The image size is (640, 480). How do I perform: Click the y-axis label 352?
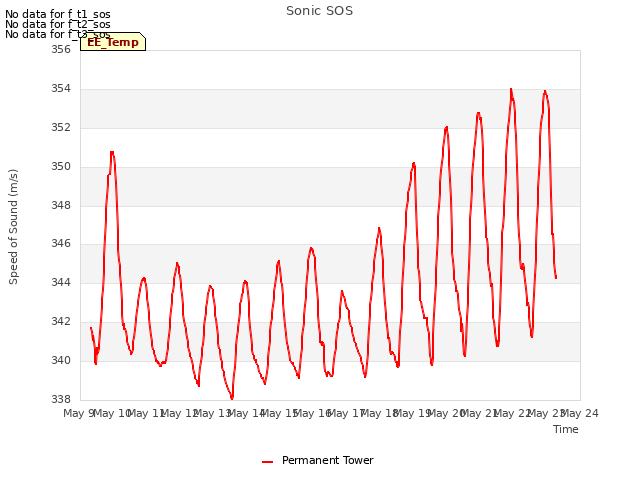point(61,127)
